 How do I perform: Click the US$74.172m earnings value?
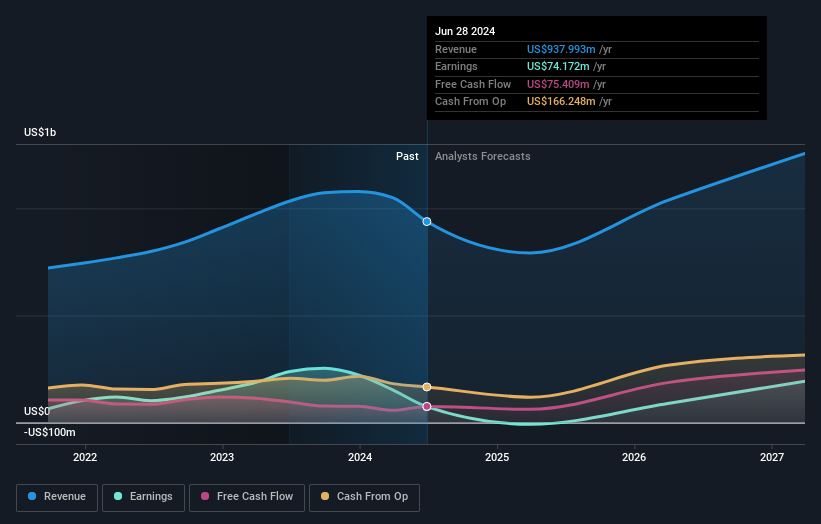pos(558,66)
